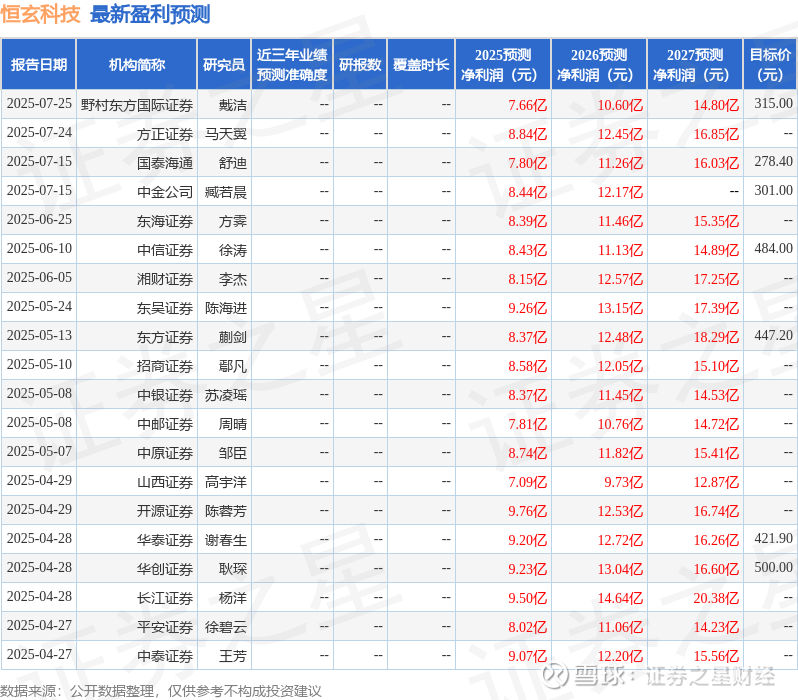Image resolution: width=798 pixels, height=700 pixels.
Task: Click 2027 forecast 18.29亿
Action: click(x=717, y=338)
